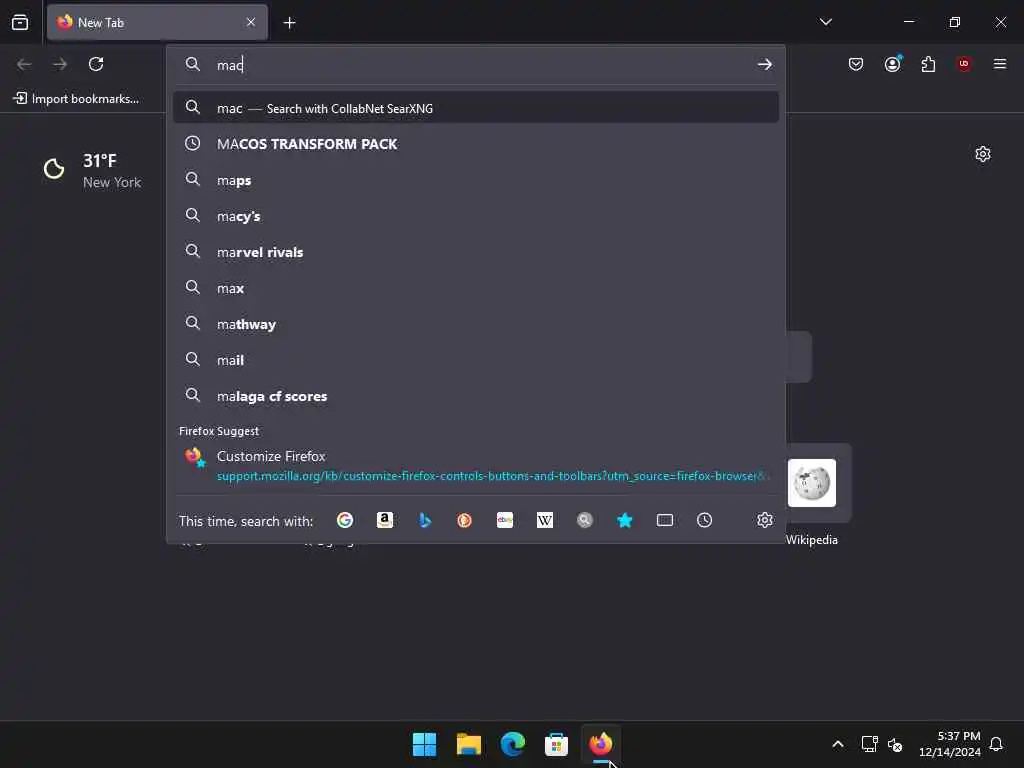Screen dimensions: 1024x768
Task: Search this time with DuckDuckGo
Action: click(x=464, y=520)
